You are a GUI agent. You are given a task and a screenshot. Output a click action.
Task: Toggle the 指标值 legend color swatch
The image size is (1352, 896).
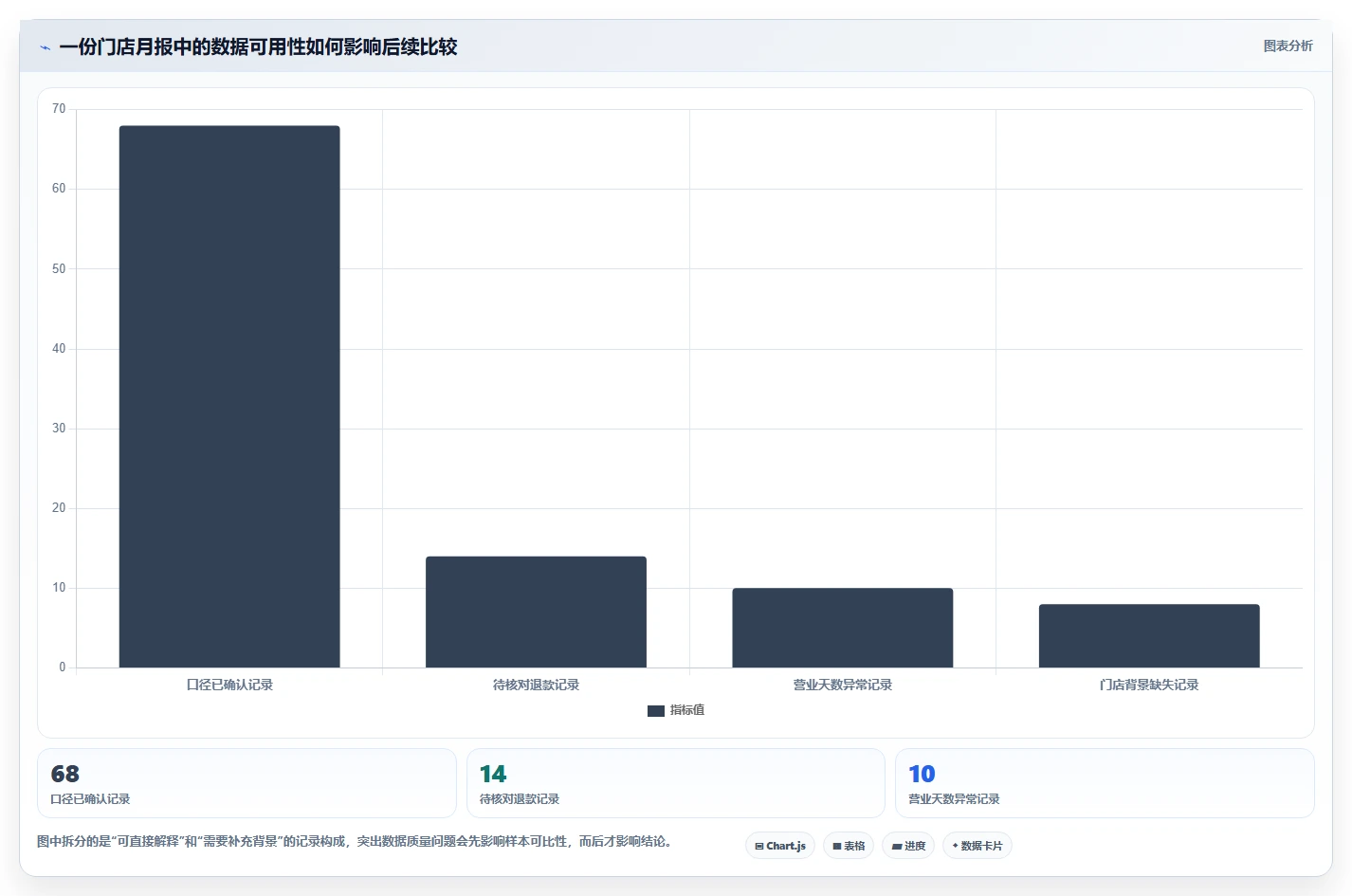click(655, 710)
